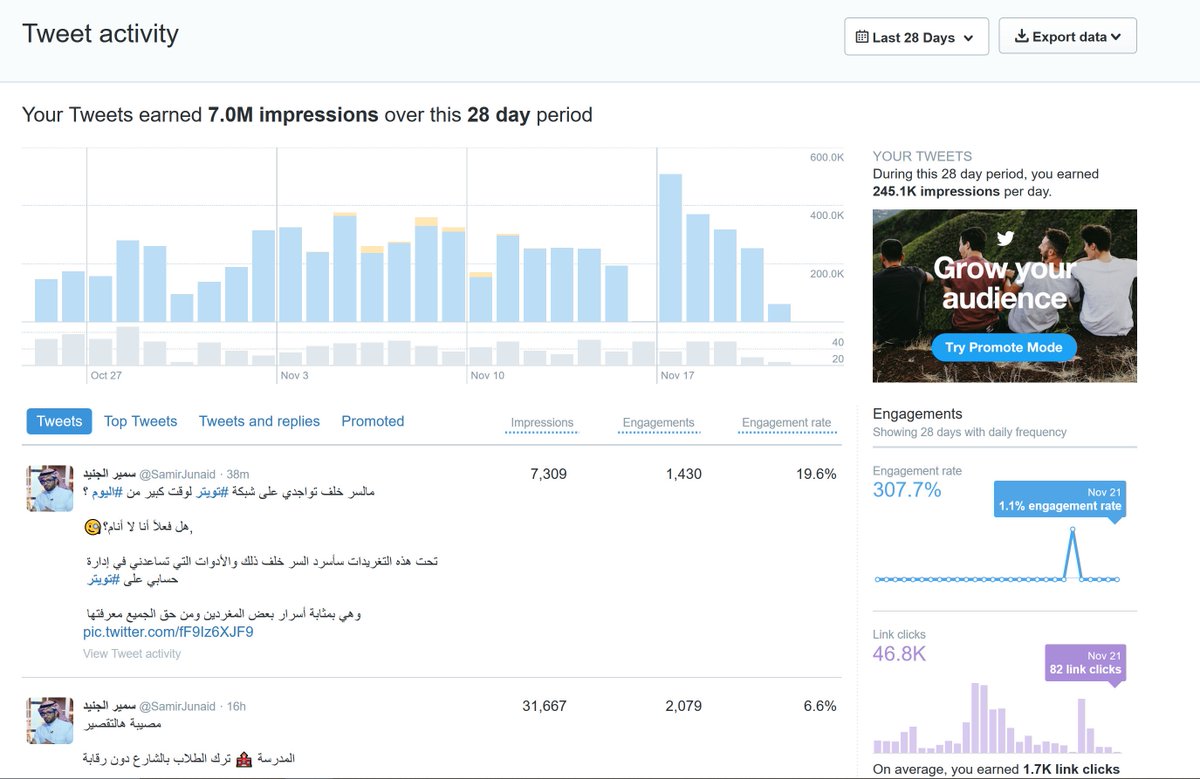Click the 307.7% engagement rate figure
Screen dimensions: 1200x779
click(907, 490)
